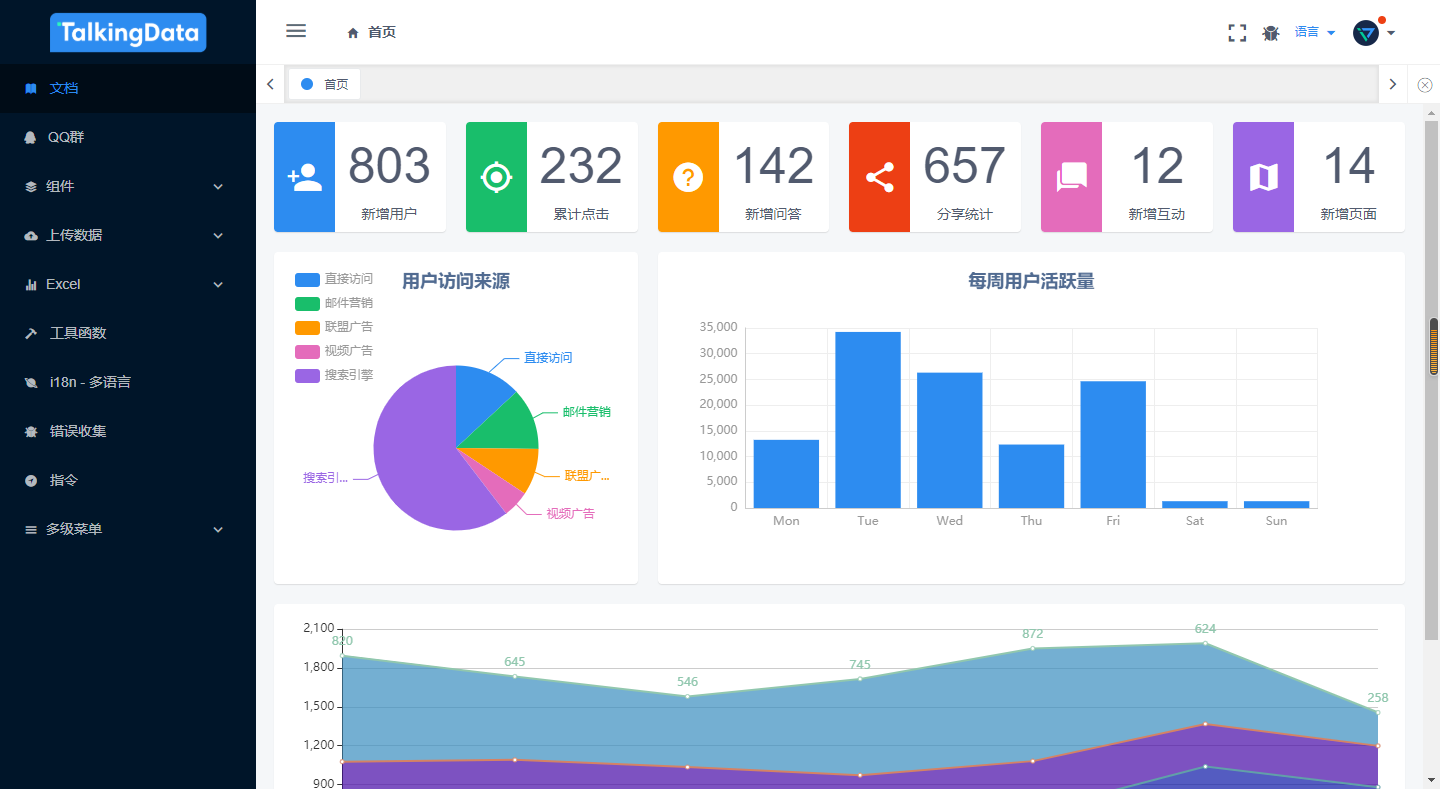Click the 组件 layers icon in sidebar
The height and width of the screenshot is (789, 1440).
(x=30, y=186)
